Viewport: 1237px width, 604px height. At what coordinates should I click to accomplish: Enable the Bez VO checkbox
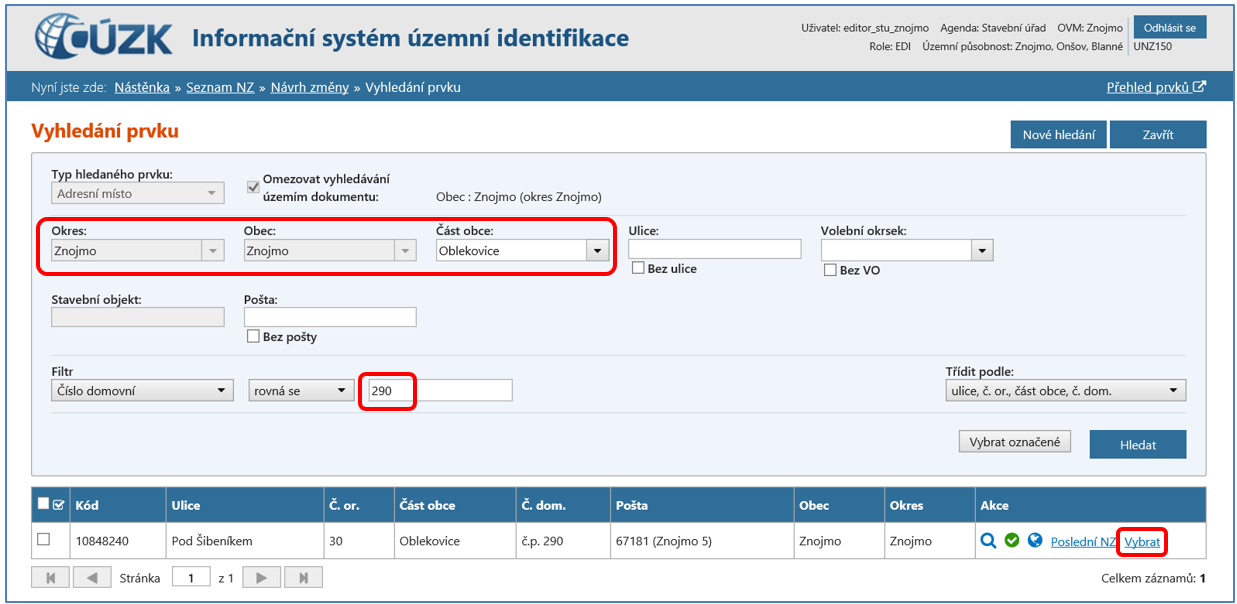pos(830,270)
